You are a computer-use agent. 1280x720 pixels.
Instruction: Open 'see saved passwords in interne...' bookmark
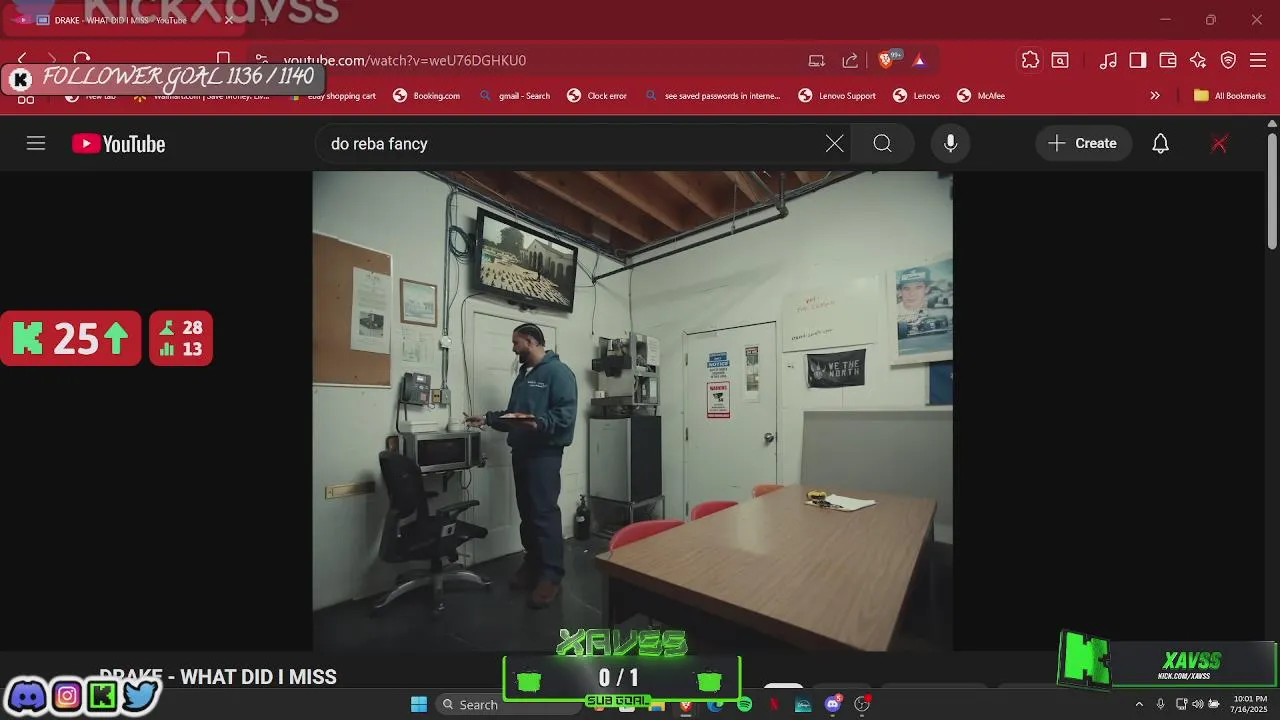(x=712, y=96)
